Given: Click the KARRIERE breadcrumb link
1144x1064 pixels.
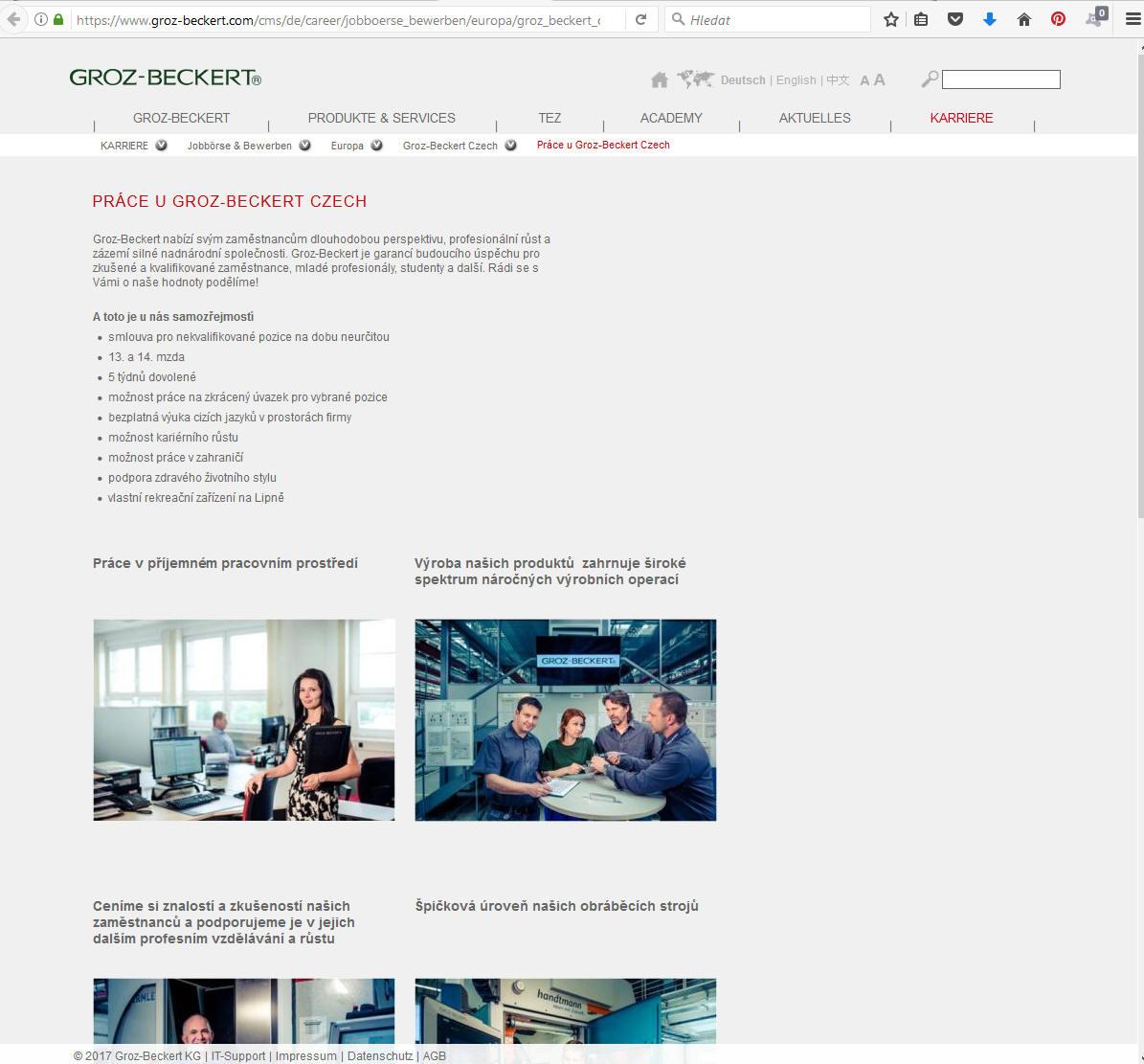Looking at the screenshot, I should tap(124, 146).
